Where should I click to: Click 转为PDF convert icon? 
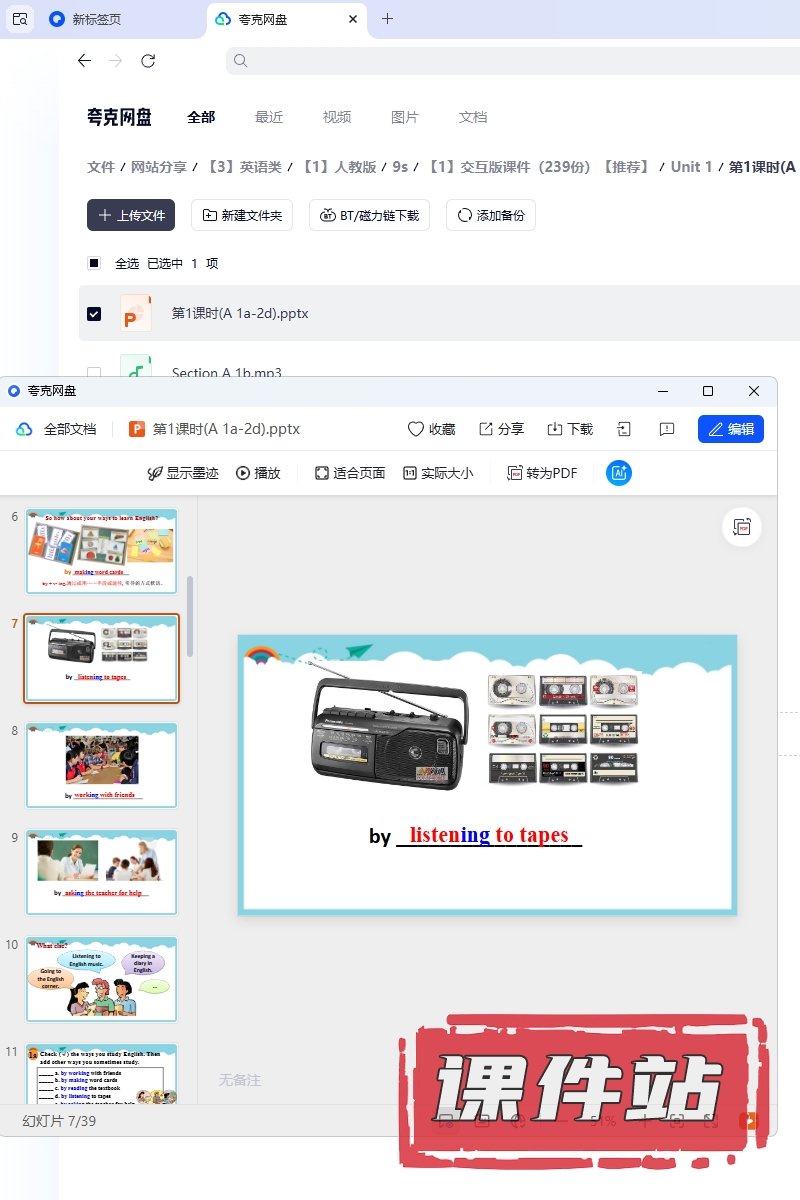tap(515, 473)
